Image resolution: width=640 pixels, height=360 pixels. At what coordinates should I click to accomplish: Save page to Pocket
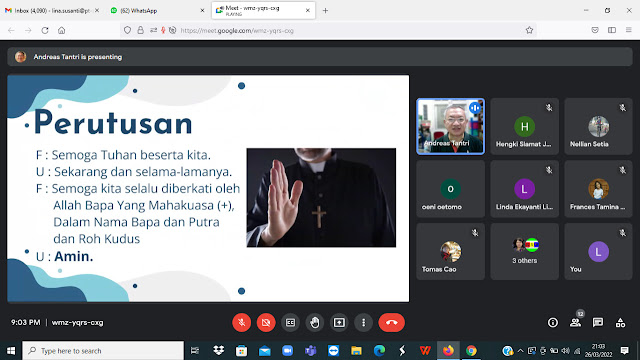pyautogui.click(x=595, y=30)
